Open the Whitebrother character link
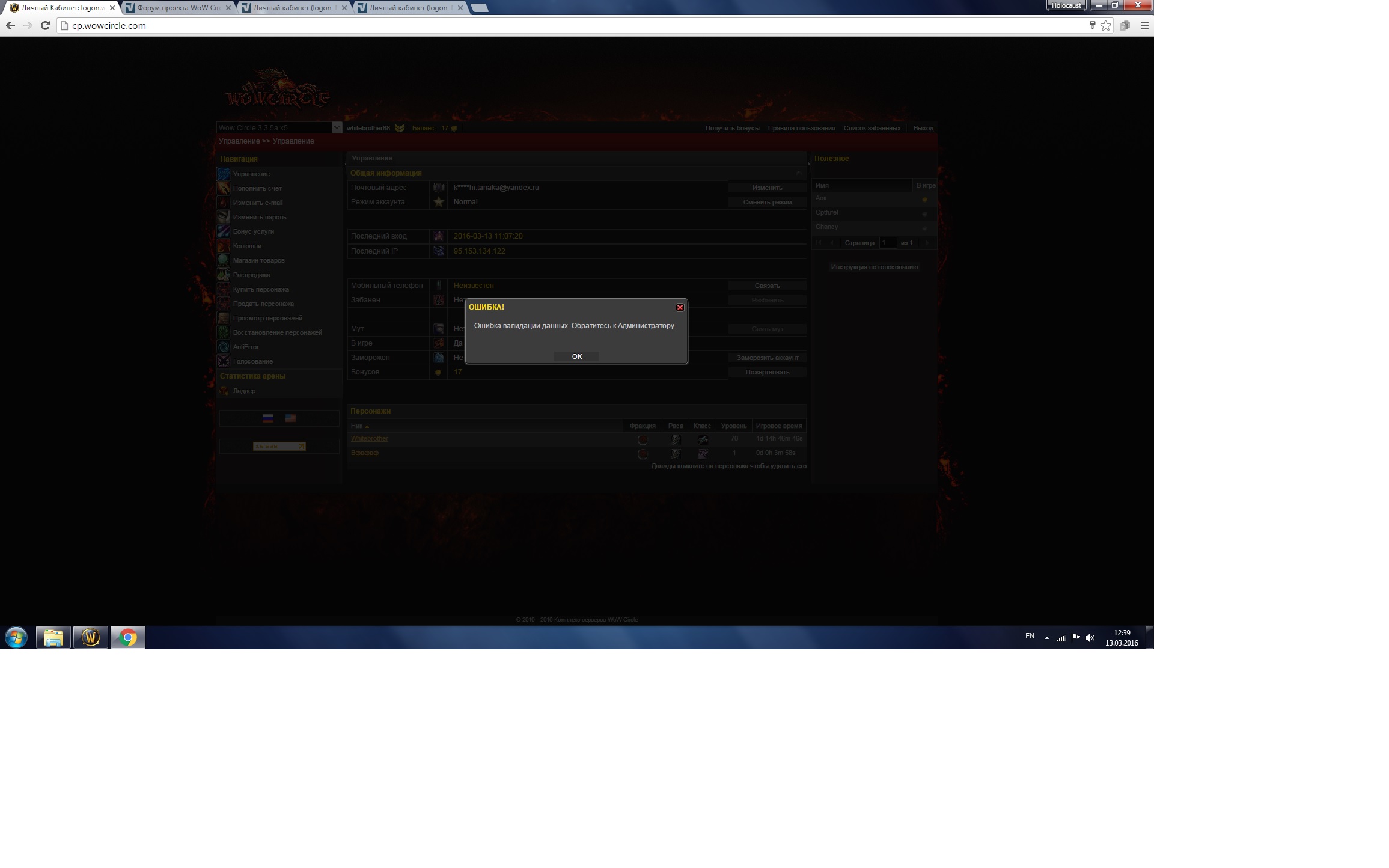This screenshot has width=1389, height=868. [x=369, y=438]
